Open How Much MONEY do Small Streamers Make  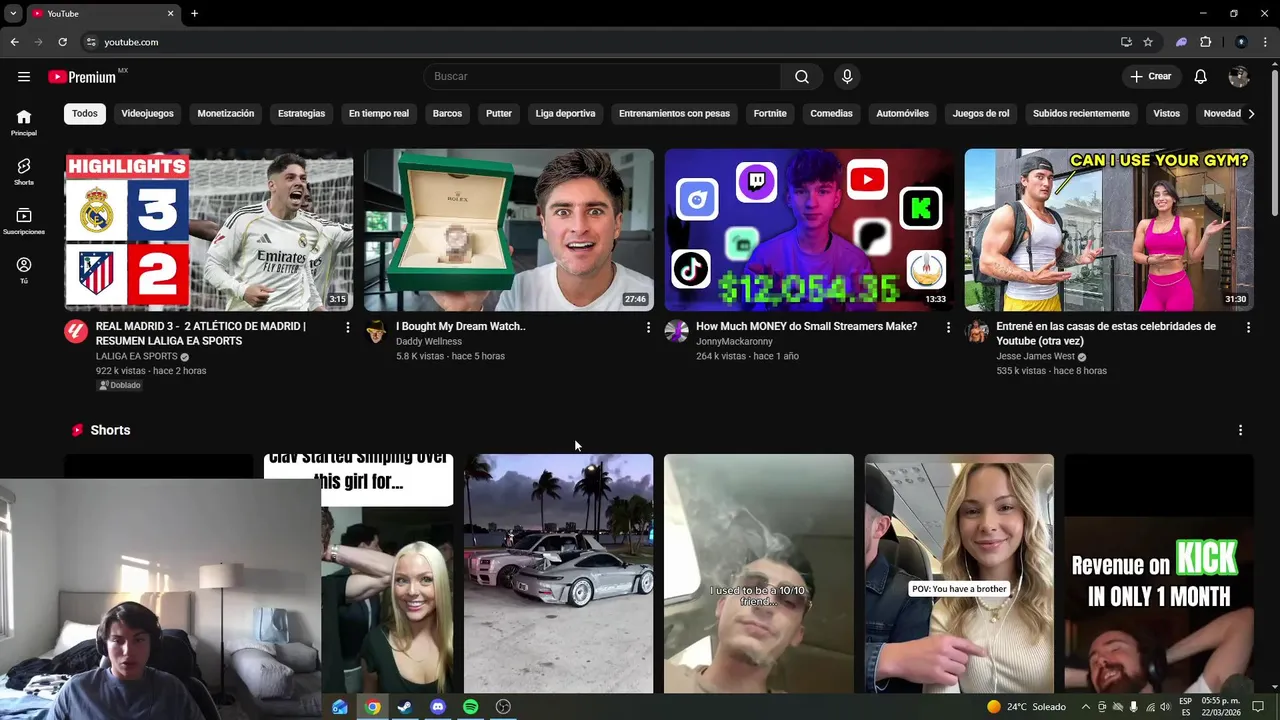point(806,326)
